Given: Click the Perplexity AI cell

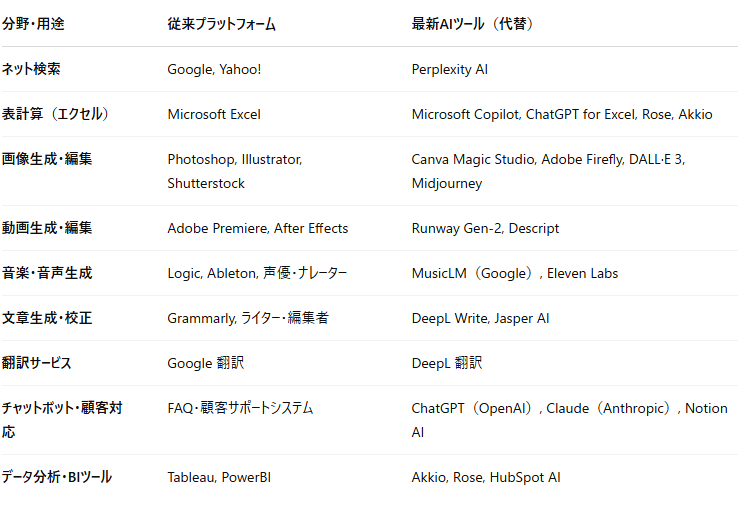Looking at the screenshot, I should pos(449,70).
